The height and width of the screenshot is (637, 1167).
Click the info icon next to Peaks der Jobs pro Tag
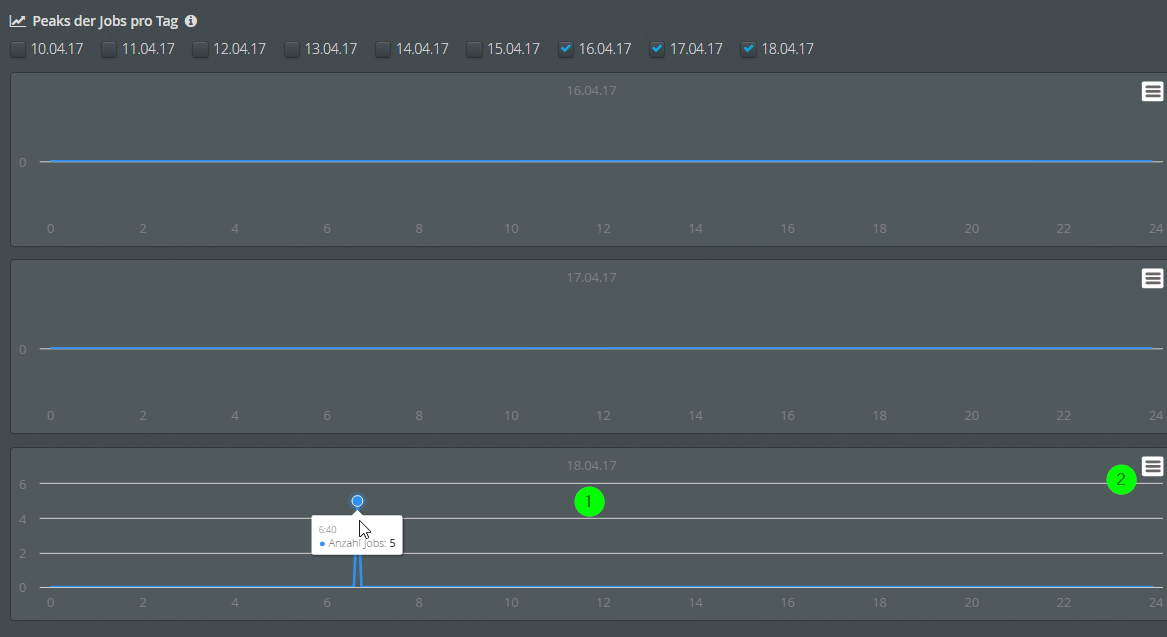click(x=191, y=22)
